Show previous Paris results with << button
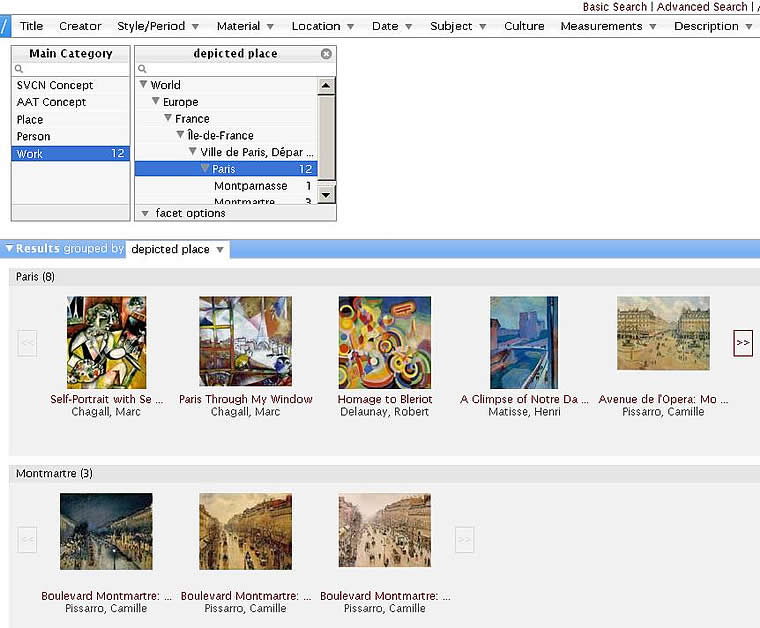 coord(27,343)
